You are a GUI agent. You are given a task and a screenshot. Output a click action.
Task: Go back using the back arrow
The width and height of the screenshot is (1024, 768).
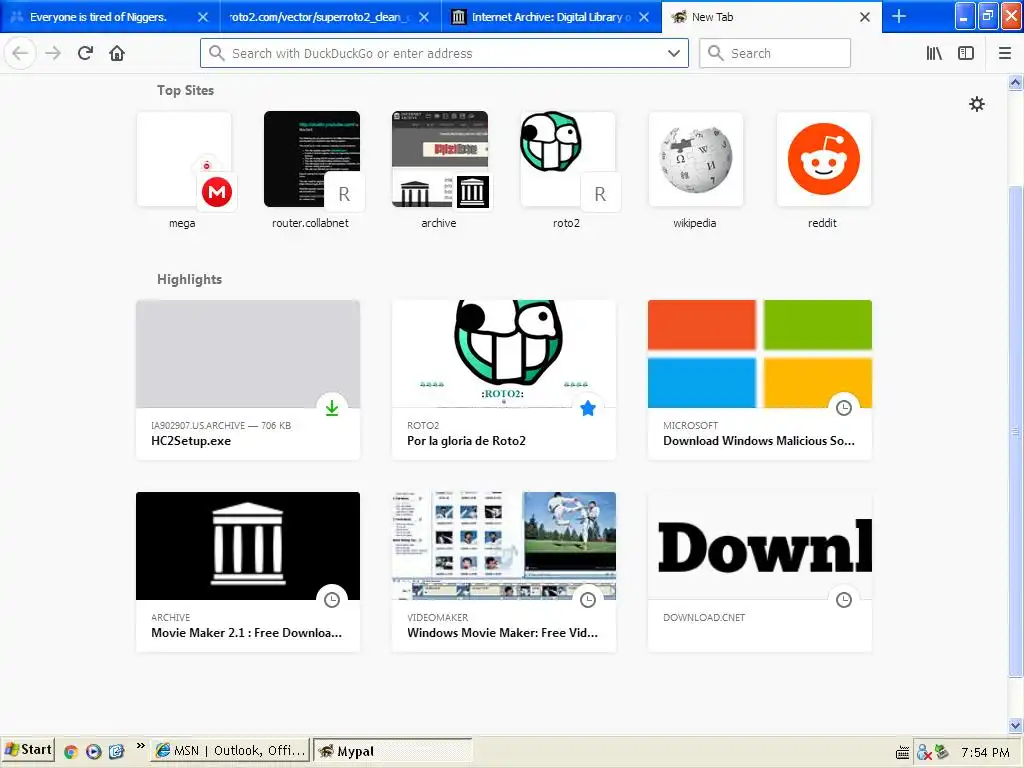[x=20, y=53]
